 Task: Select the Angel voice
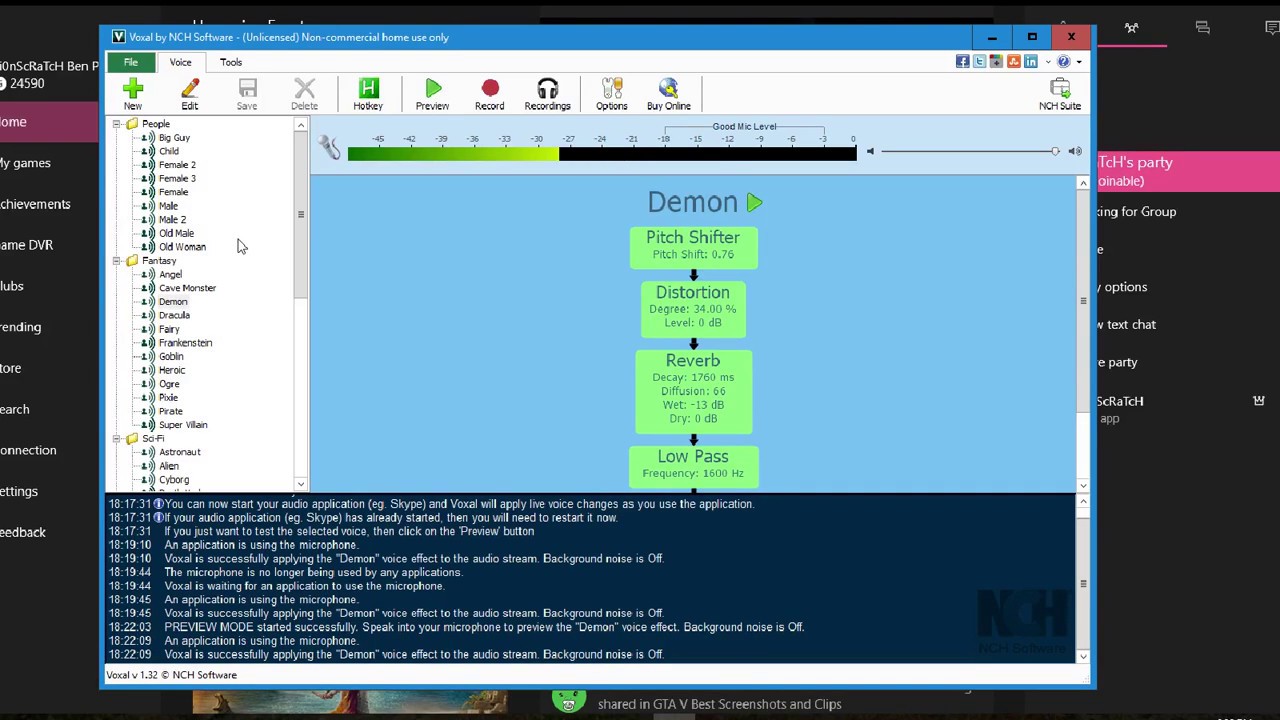pyautogui.click(x=170, y=275)
